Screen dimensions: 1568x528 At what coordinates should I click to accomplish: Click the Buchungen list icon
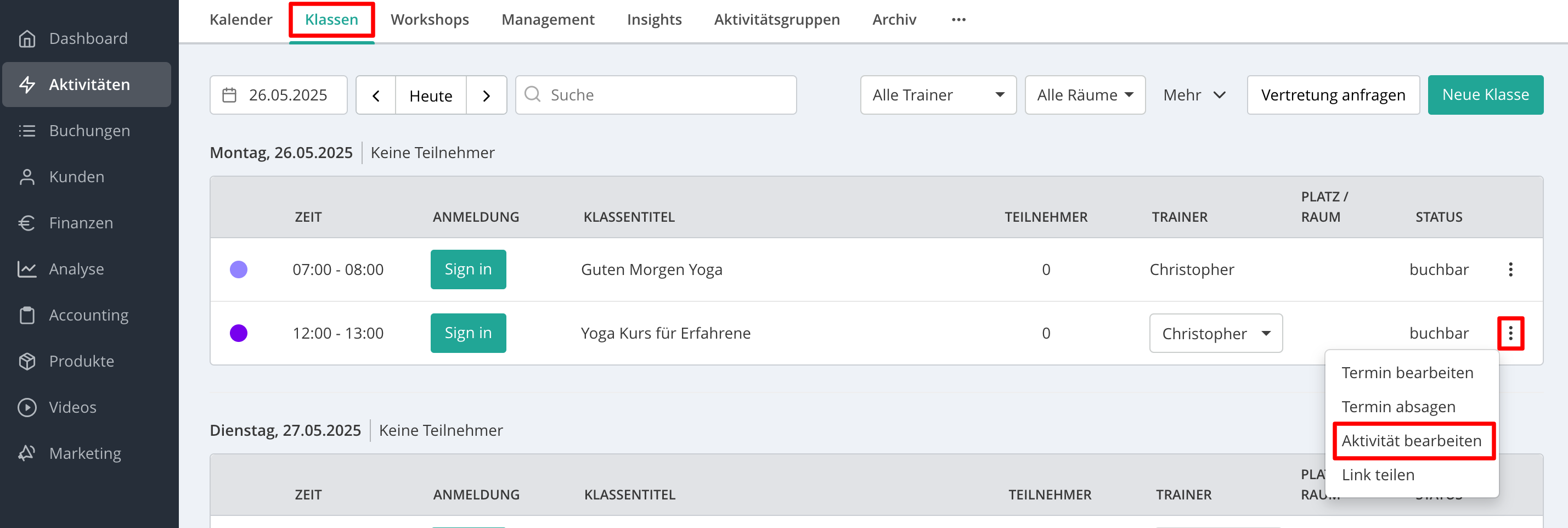(27, 131)
